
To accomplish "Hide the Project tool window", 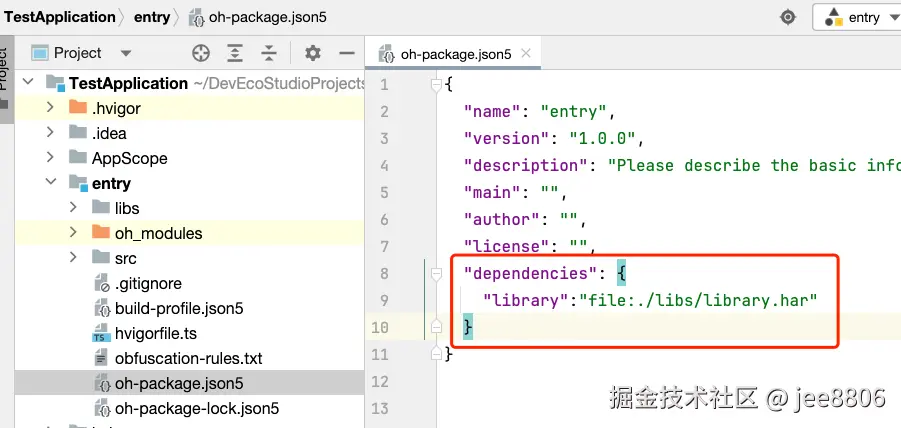I will [347, 53].
